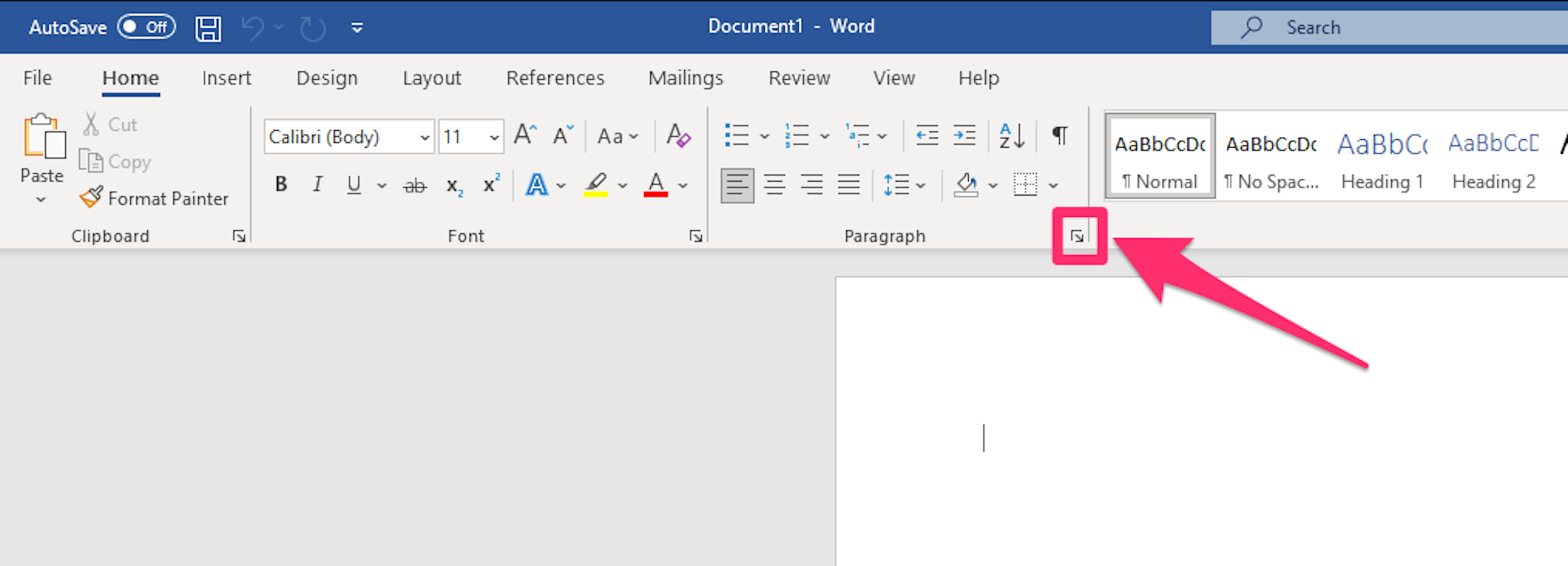Click the Undo arrow icon

[x=253, y=28]
